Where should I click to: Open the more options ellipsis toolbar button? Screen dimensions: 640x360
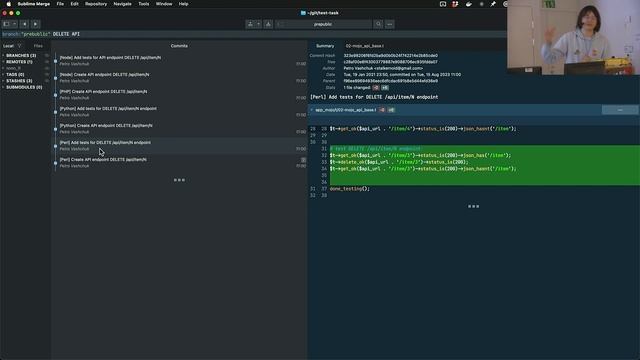pyautogui.click(x=390, y=24)
